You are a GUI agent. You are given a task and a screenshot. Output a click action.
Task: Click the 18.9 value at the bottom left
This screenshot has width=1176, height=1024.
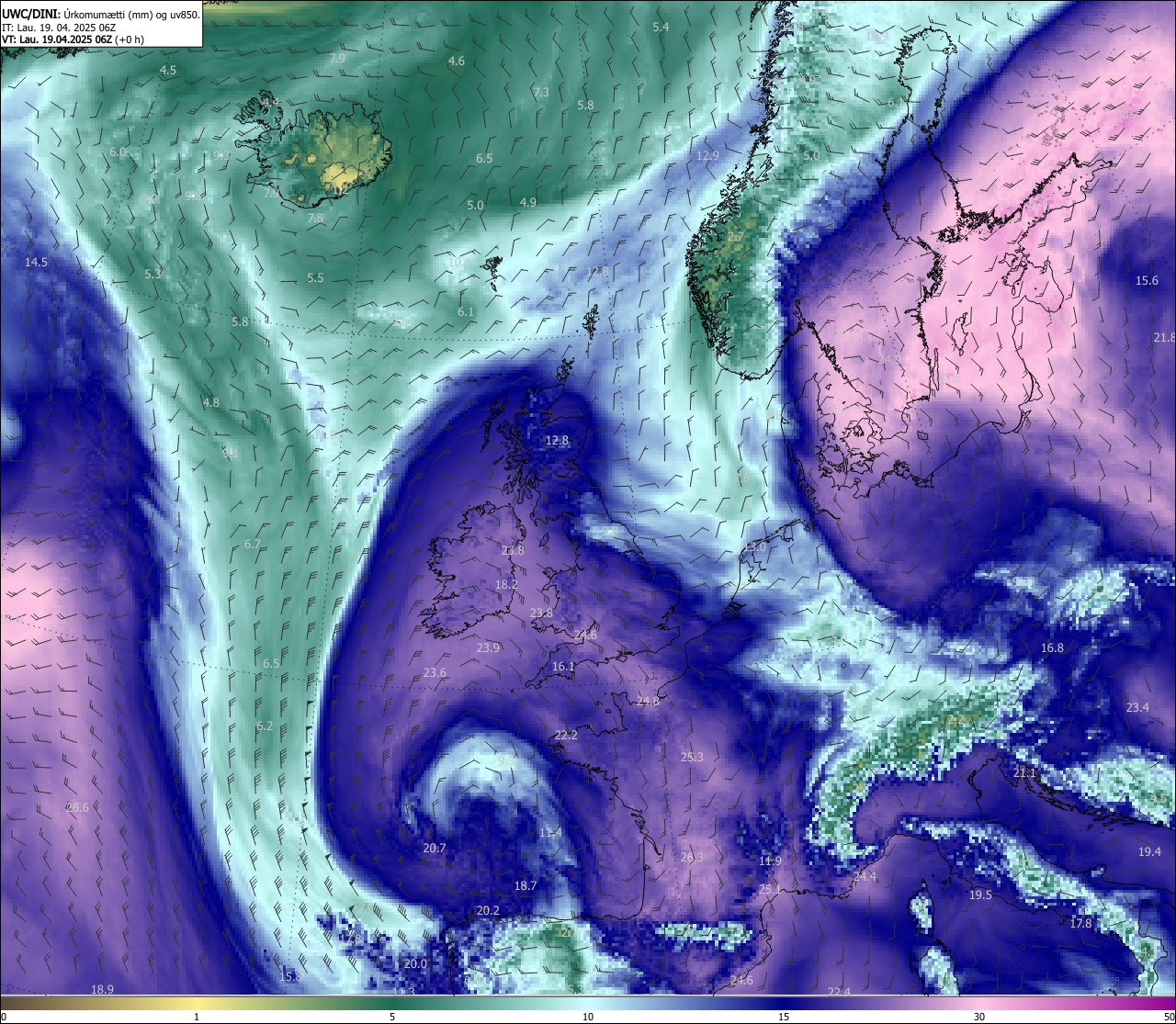pyautogui.click(x=102, y=990)
